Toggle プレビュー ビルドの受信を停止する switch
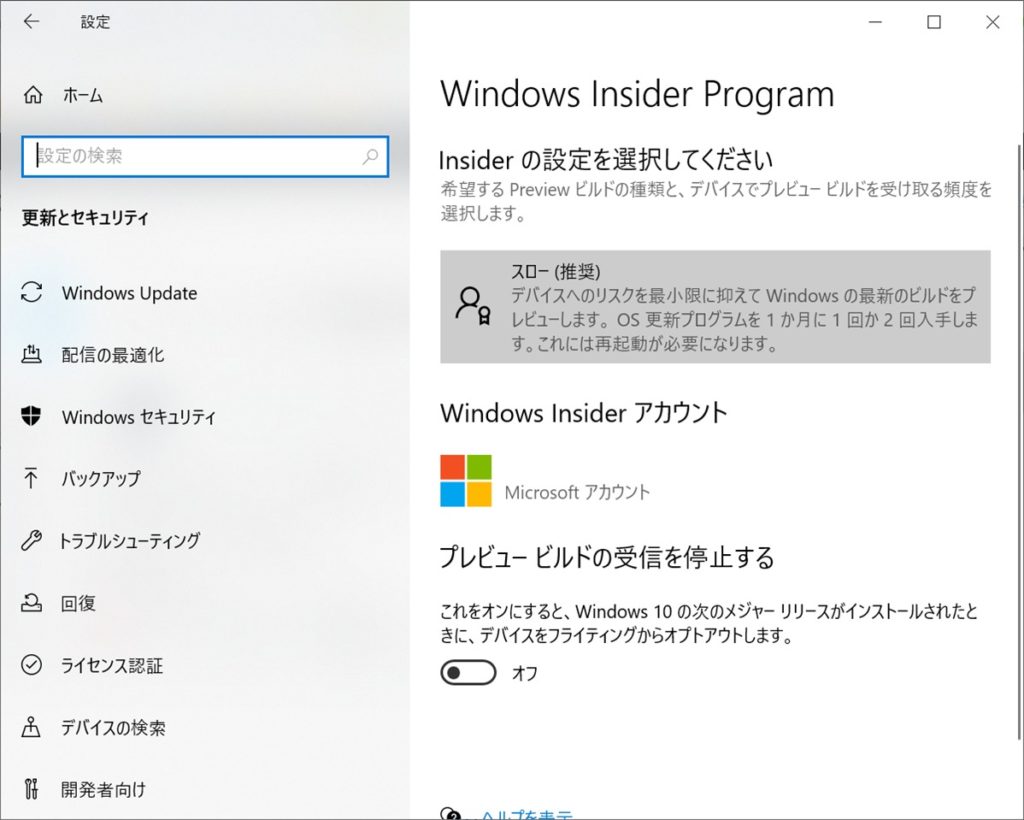This screenshot has width=1024, height=820. tap(468, 672)
